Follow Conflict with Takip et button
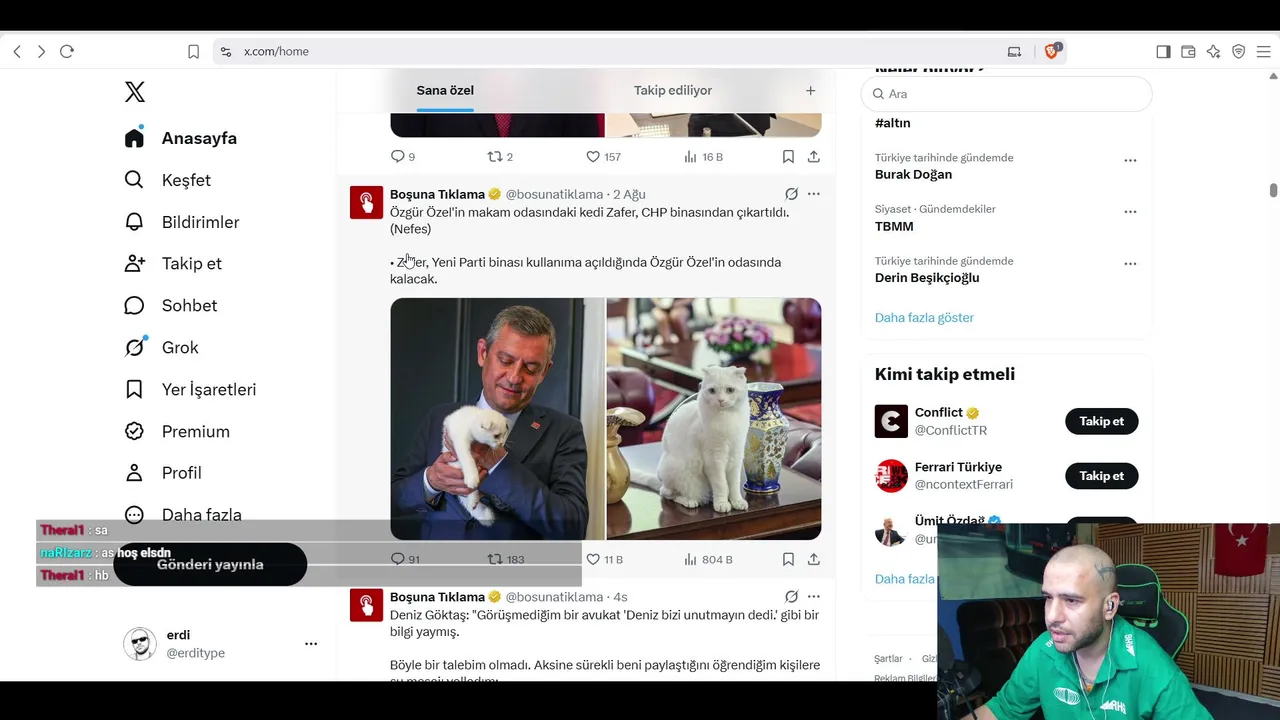The image size is (1280, 720). tap(1102, 421)
